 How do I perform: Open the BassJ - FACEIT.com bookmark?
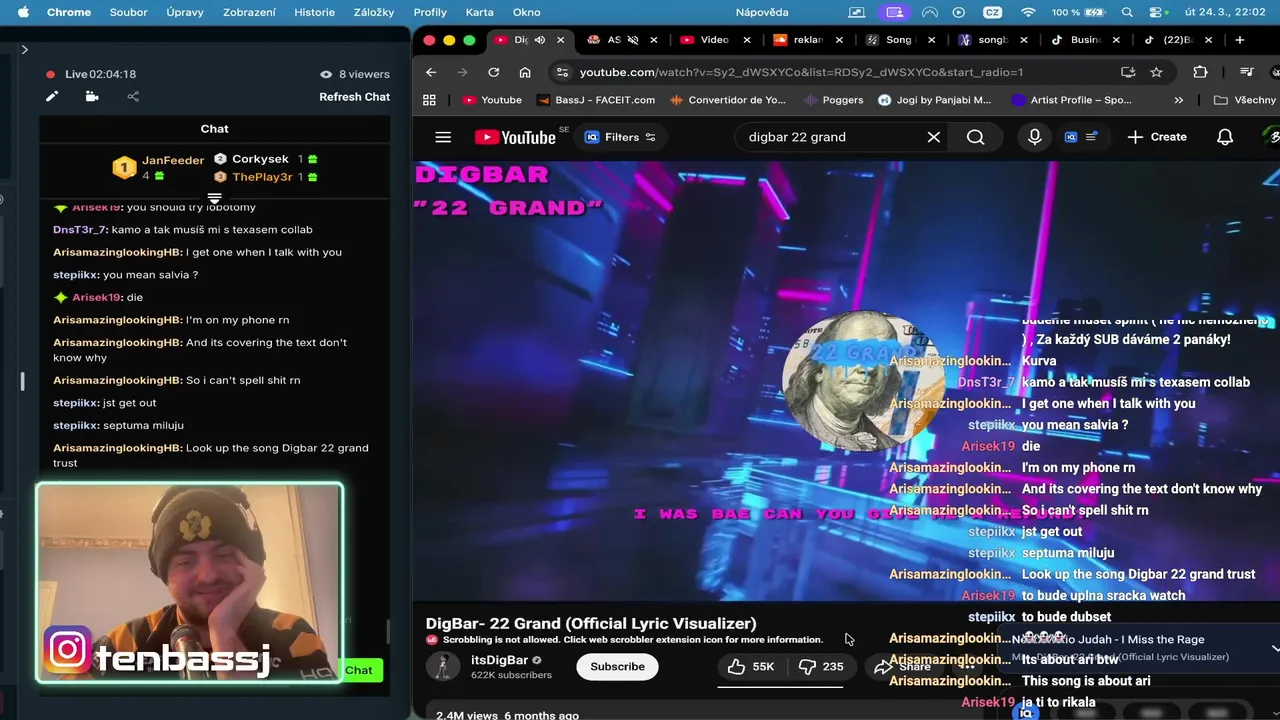tap(596, 100)
